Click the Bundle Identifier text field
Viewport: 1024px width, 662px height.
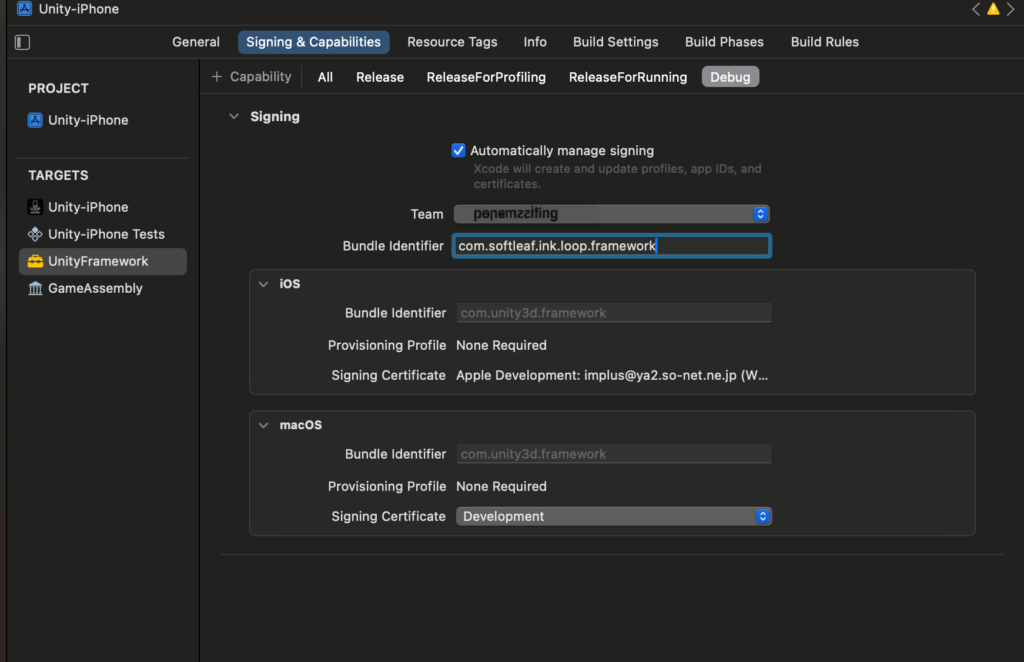pyautogui.click(x=611, y=246)
